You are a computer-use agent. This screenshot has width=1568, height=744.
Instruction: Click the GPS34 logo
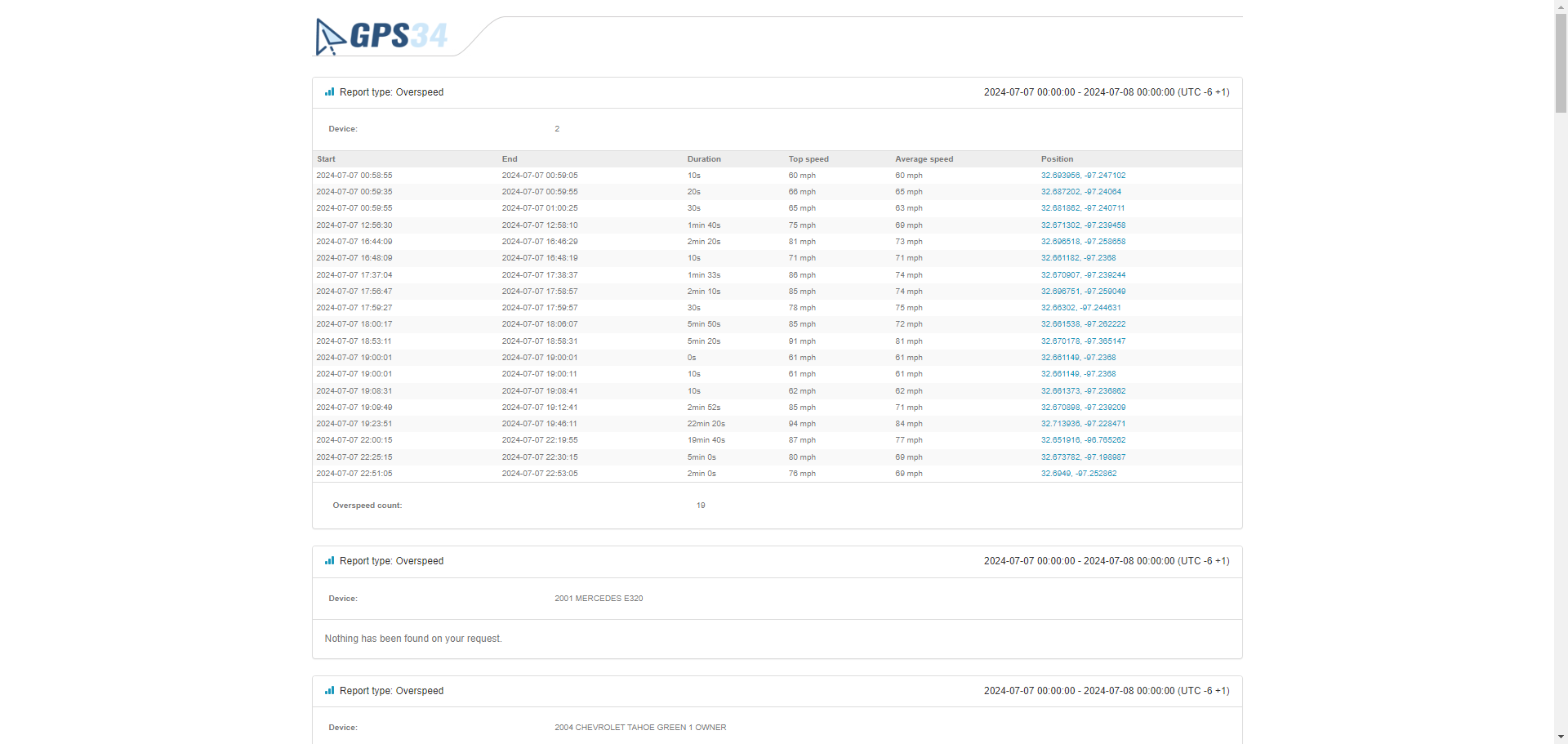pyautogui.click(x=382, y=37)
